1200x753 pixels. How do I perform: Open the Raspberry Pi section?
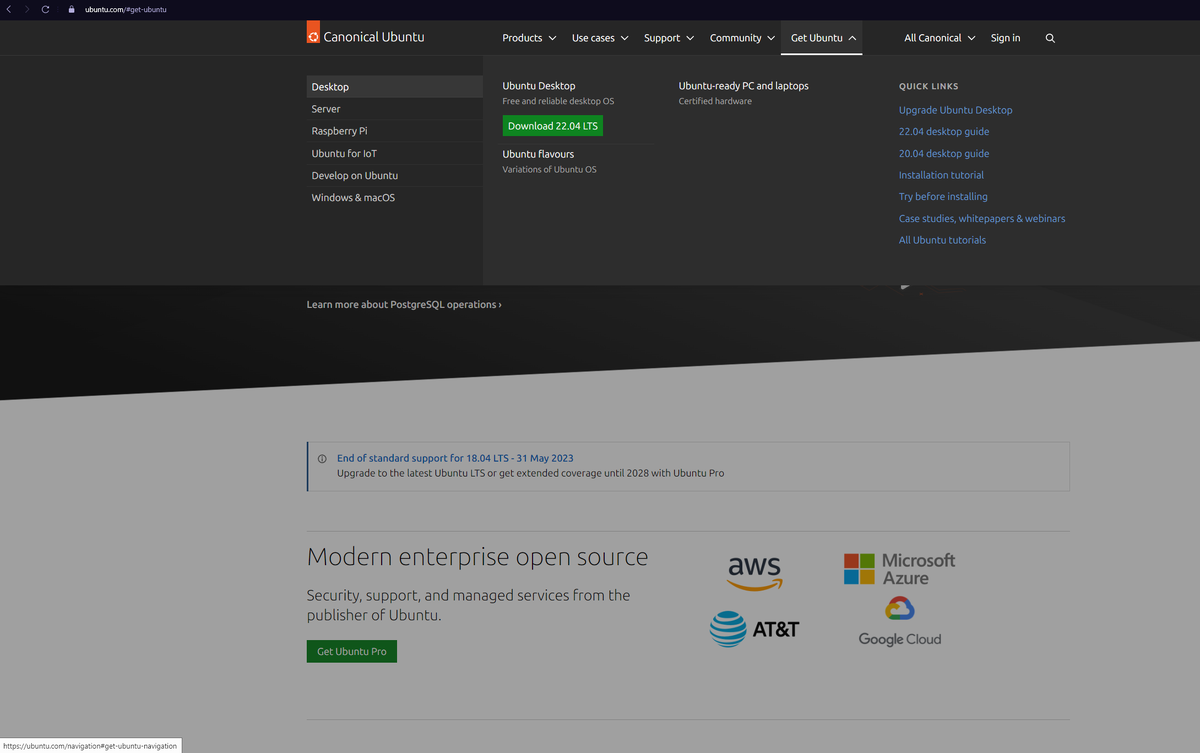click(393, 130)
